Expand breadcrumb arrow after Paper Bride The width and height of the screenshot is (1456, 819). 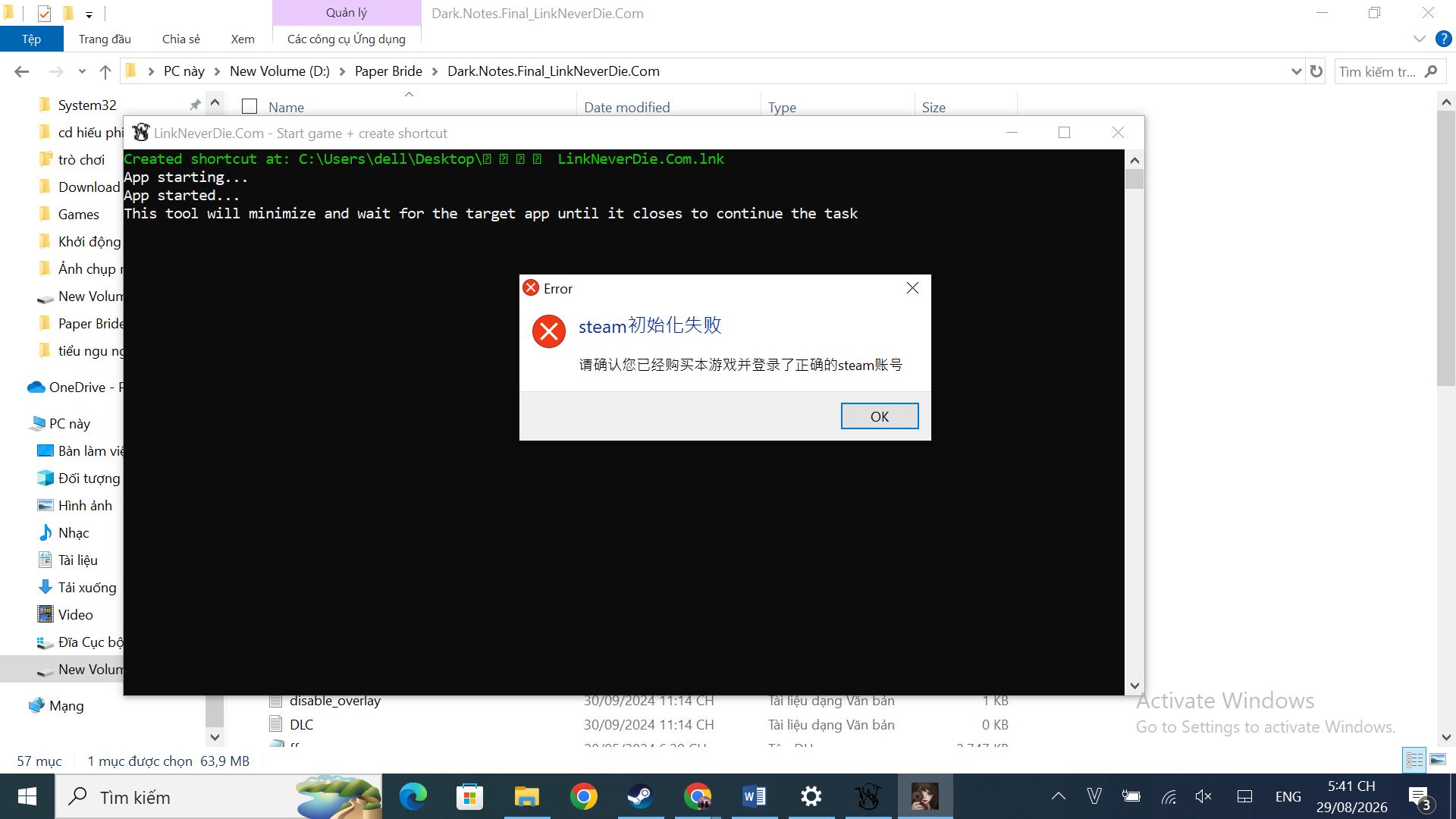coord(435,71)
